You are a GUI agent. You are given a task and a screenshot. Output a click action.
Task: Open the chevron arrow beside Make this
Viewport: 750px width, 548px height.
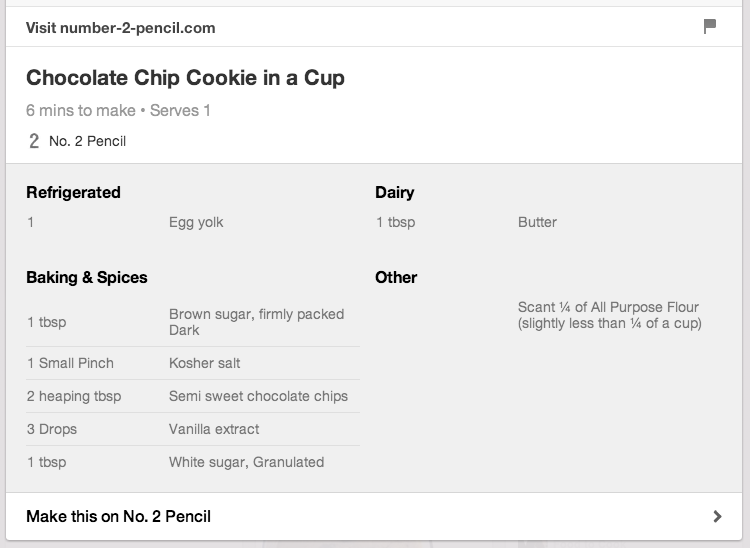pos(717,516)
